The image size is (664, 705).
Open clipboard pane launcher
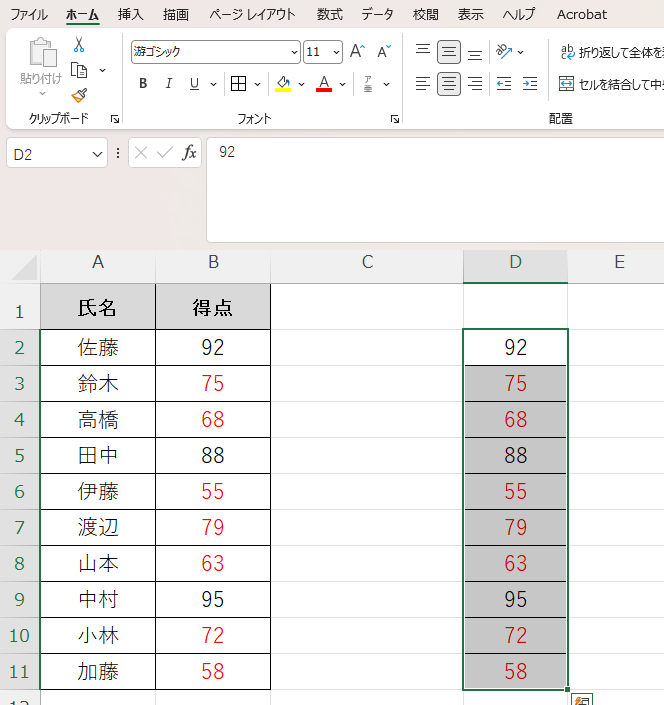point(115,119)
